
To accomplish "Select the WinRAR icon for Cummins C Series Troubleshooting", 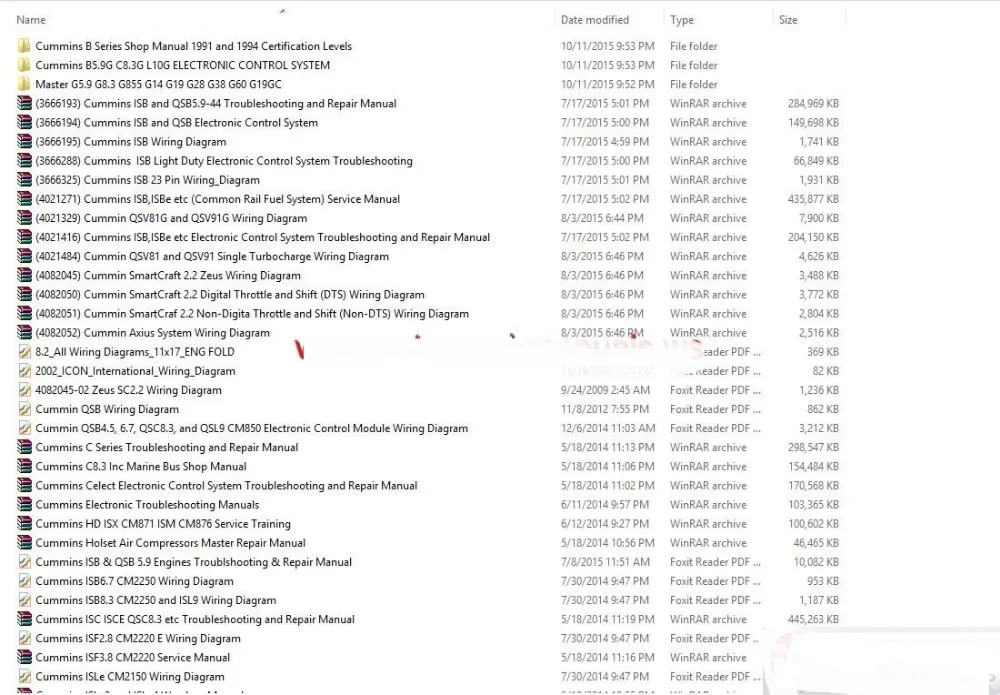I will point(24,448).
